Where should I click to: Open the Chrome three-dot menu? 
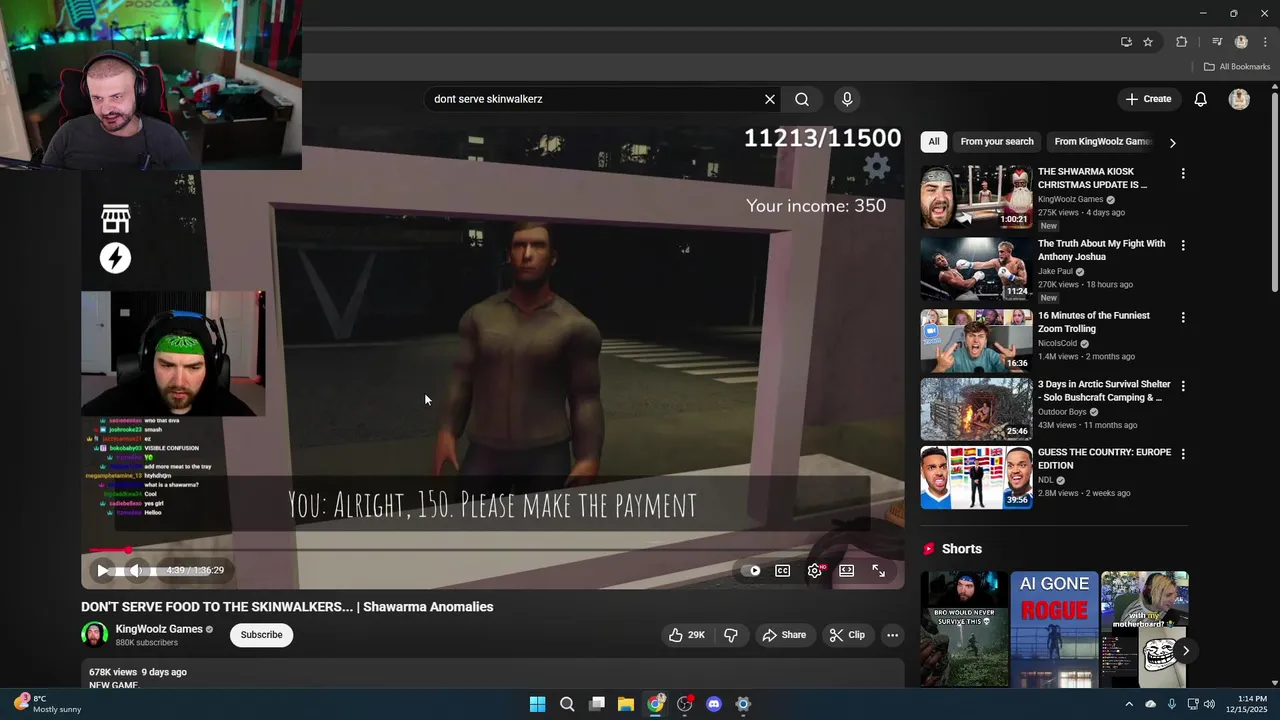coord(1265,42)
